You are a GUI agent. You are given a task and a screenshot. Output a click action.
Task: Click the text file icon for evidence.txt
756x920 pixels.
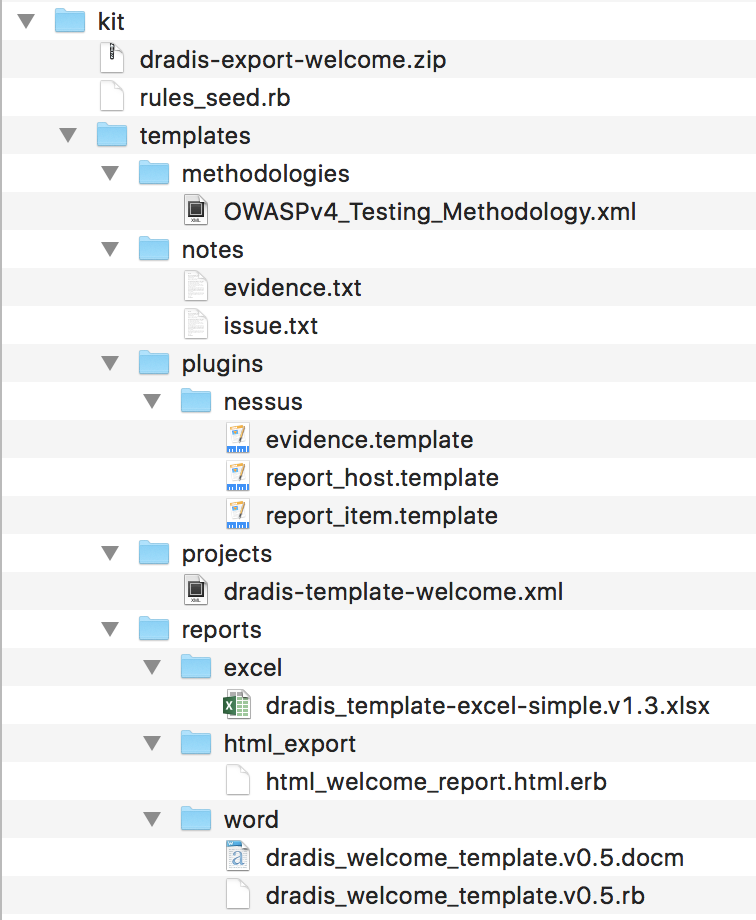click(x=197, y=288)
